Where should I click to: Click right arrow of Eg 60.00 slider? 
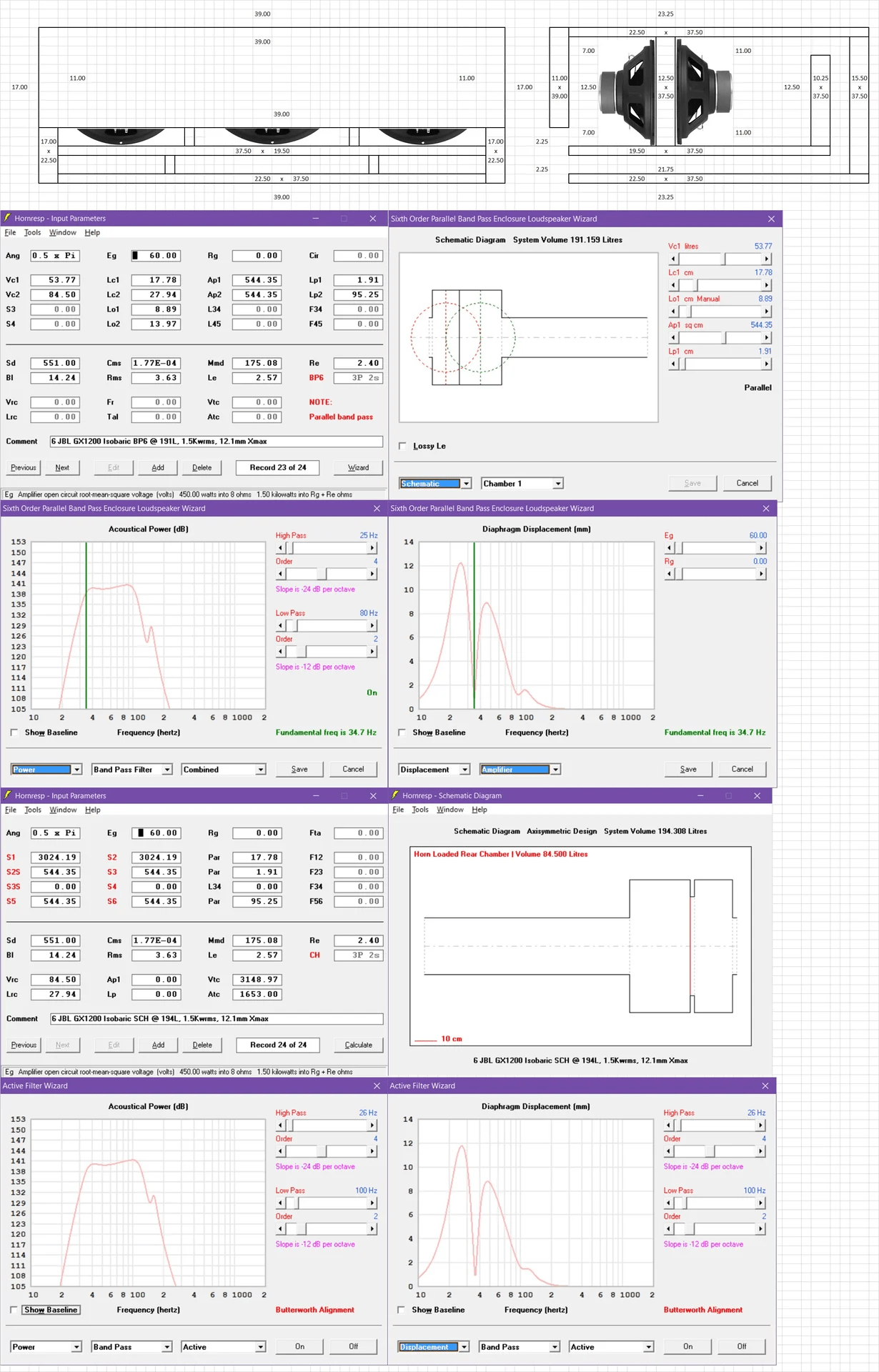pos(762,548)
